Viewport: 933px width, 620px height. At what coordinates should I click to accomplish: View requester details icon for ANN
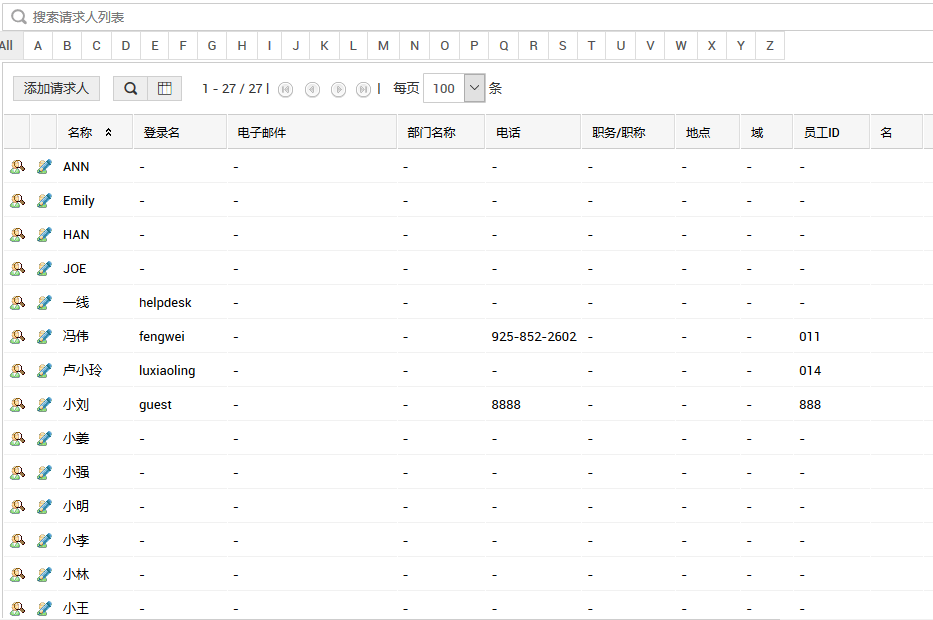click(17, 167)
